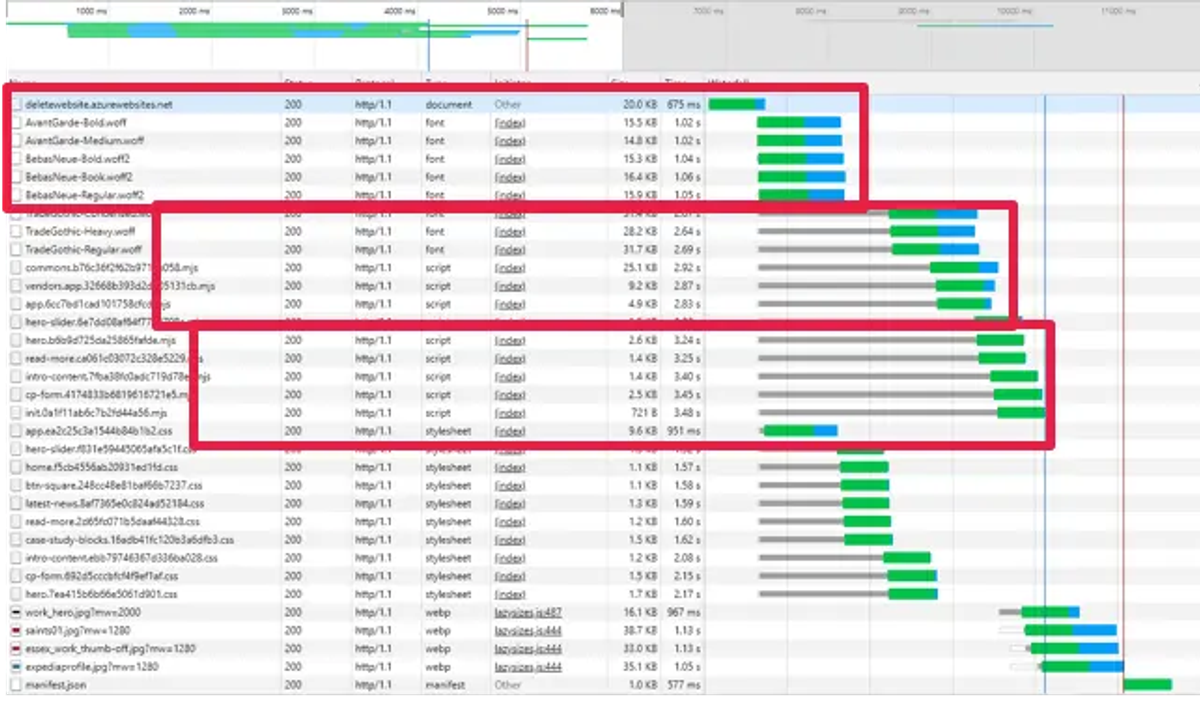Open the lazysizes.js:444 initiator for essex_work_thumb-off.jpg
This screenshot has height=702, width=1200.
(x=527, y=648)
